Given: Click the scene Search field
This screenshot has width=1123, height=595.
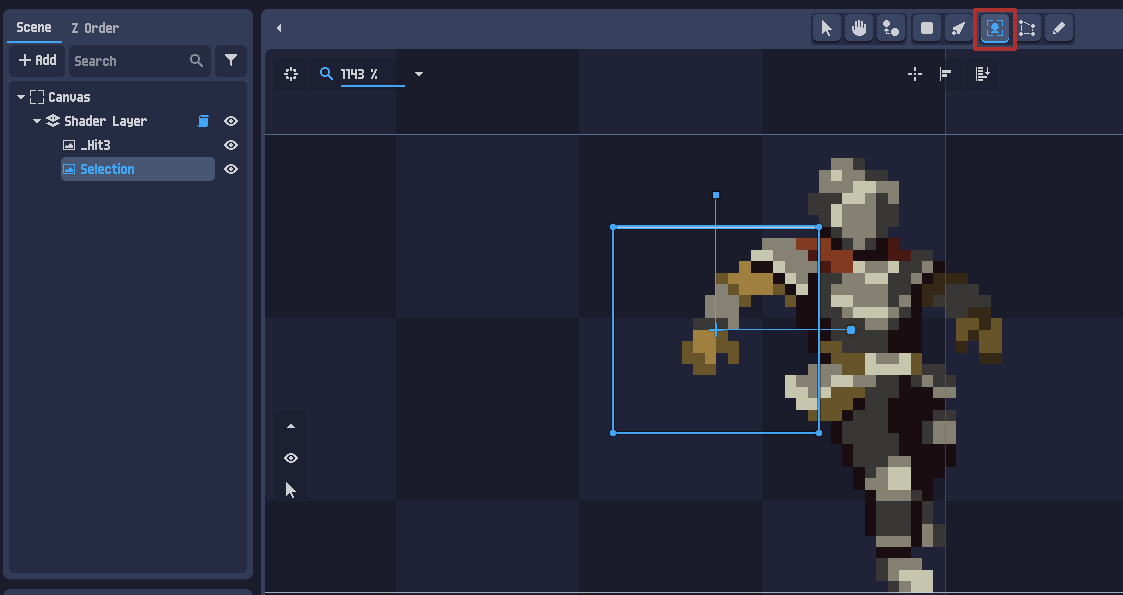Looking at the screenshot, I should tap(140, 61).
